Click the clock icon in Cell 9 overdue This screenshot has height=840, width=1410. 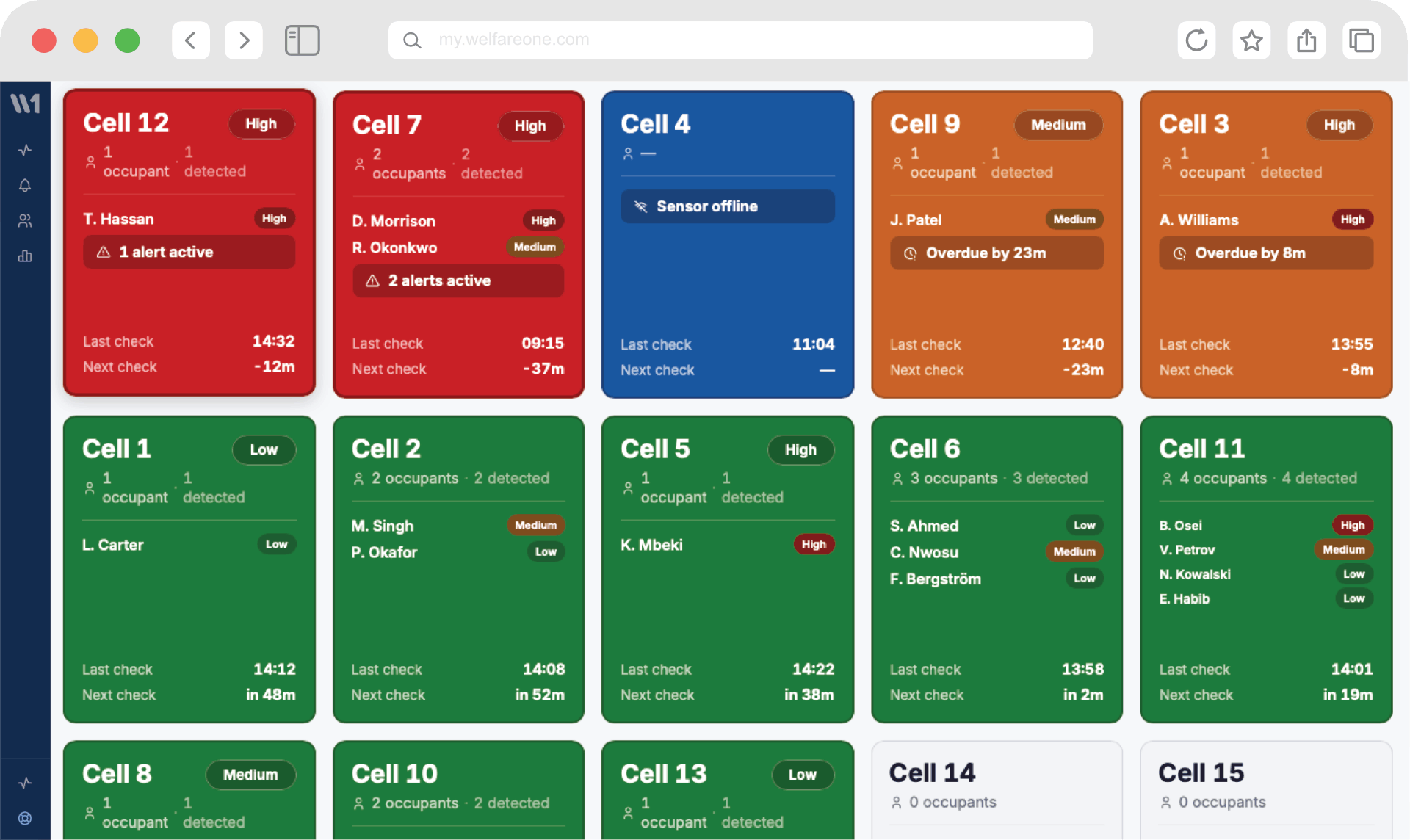point(910,254)
